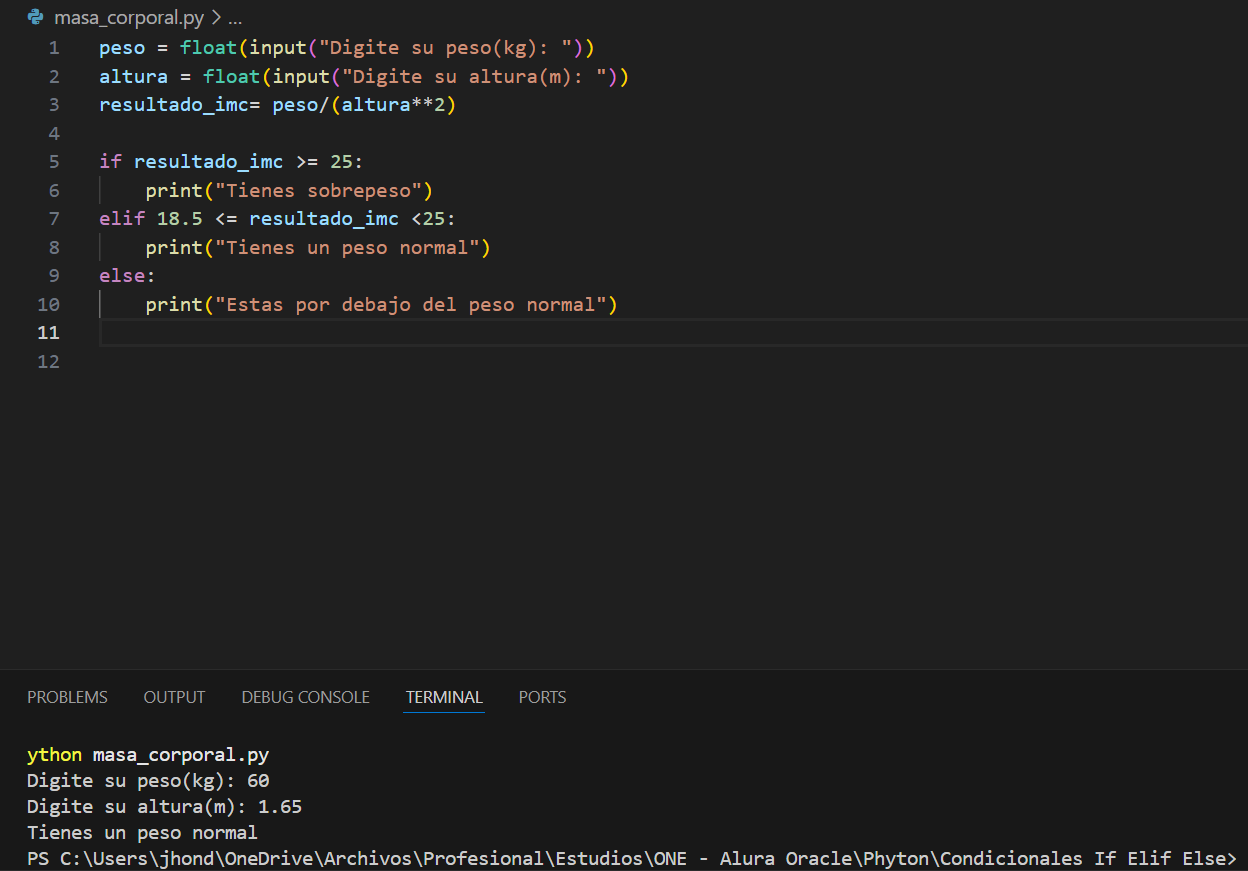
Task: Click the 'resultado_imc= peso/(altura**2)' line
Action: pos(278,105)
